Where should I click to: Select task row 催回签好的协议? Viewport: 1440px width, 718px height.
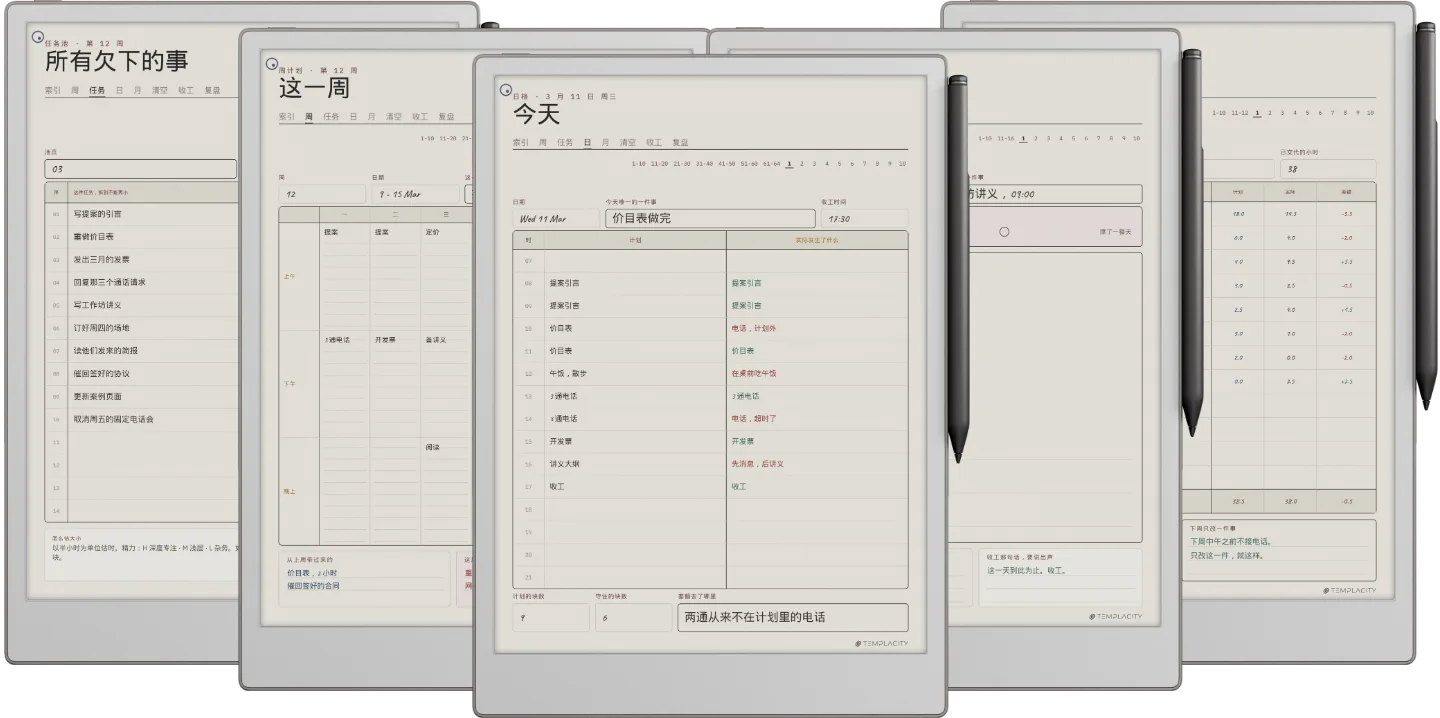[x=141, y=374]
